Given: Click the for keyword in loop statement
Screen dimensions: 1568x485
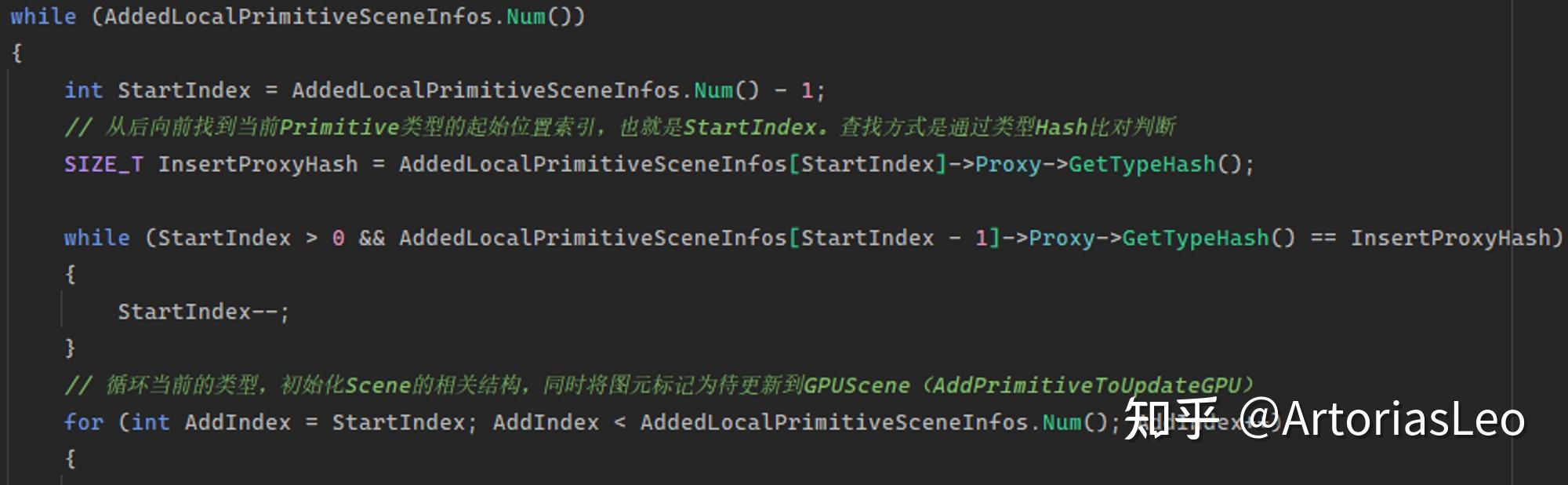Looking at the screenshot, I should 83,422.
